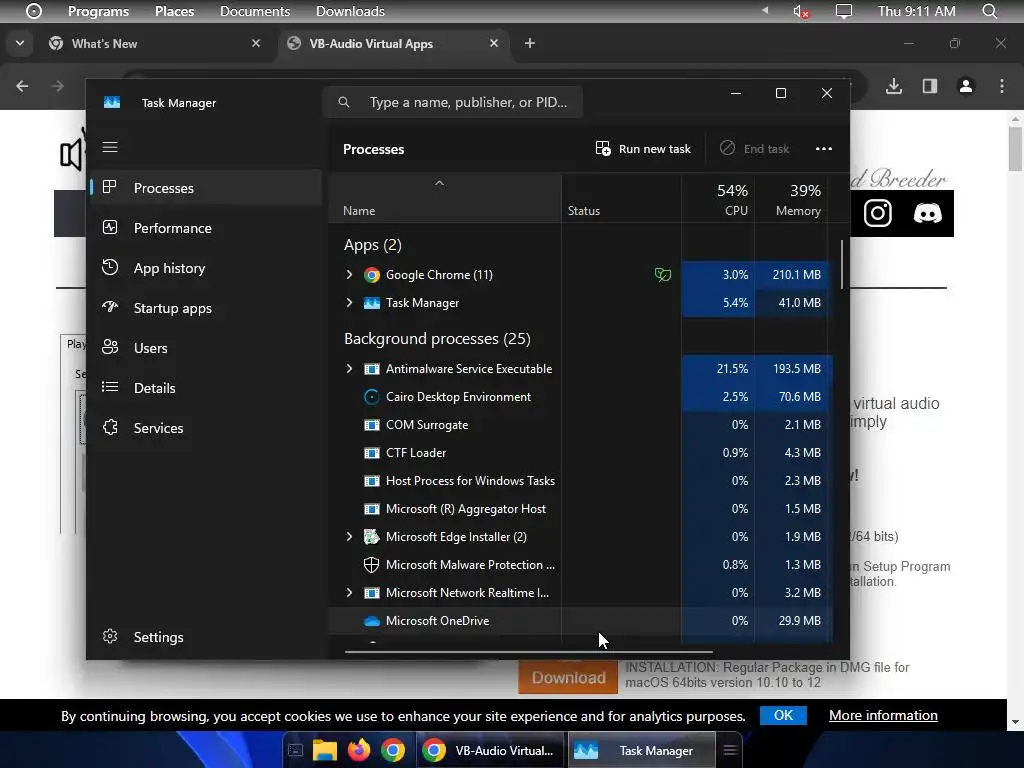This screenshot has width=1024, height=768.
Task: Expand Microsoft Edge Installer group
Action: (349, 537)
